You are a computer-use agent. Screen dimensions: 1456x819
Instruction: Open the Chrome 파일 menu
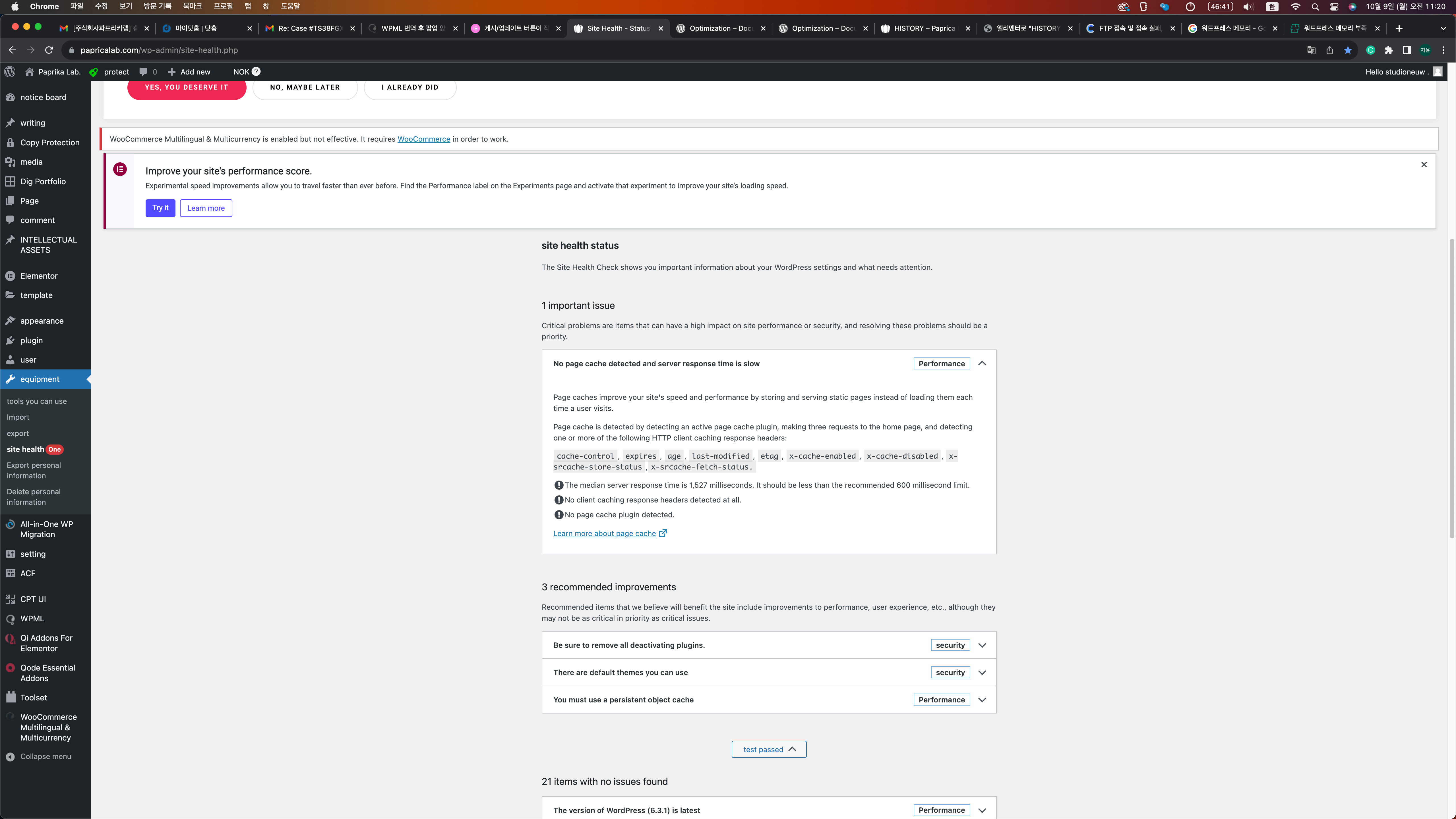(x=77, y=6)
